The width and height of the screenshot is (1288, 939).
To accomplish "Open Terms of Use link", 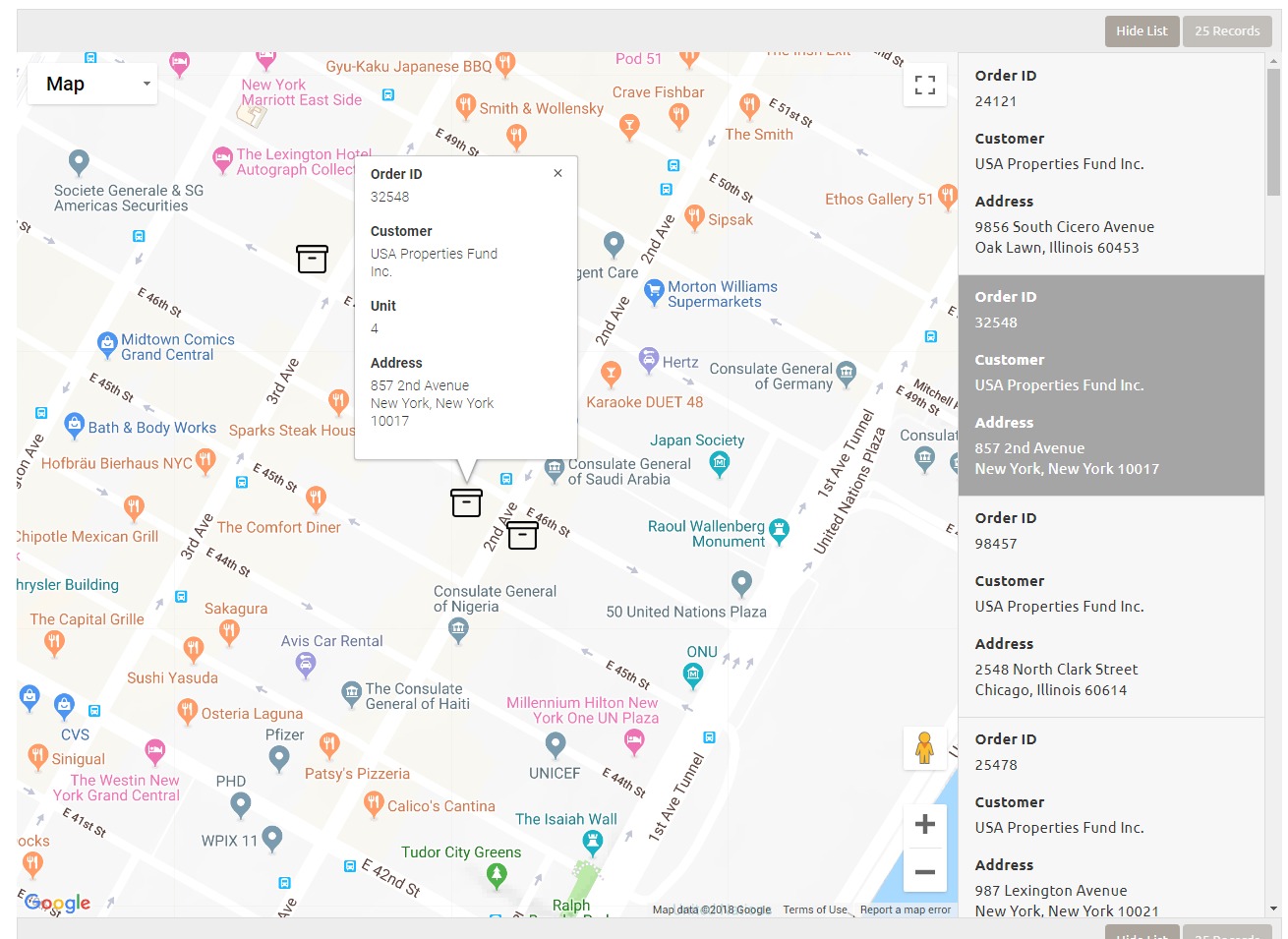I will pos(814,910).
